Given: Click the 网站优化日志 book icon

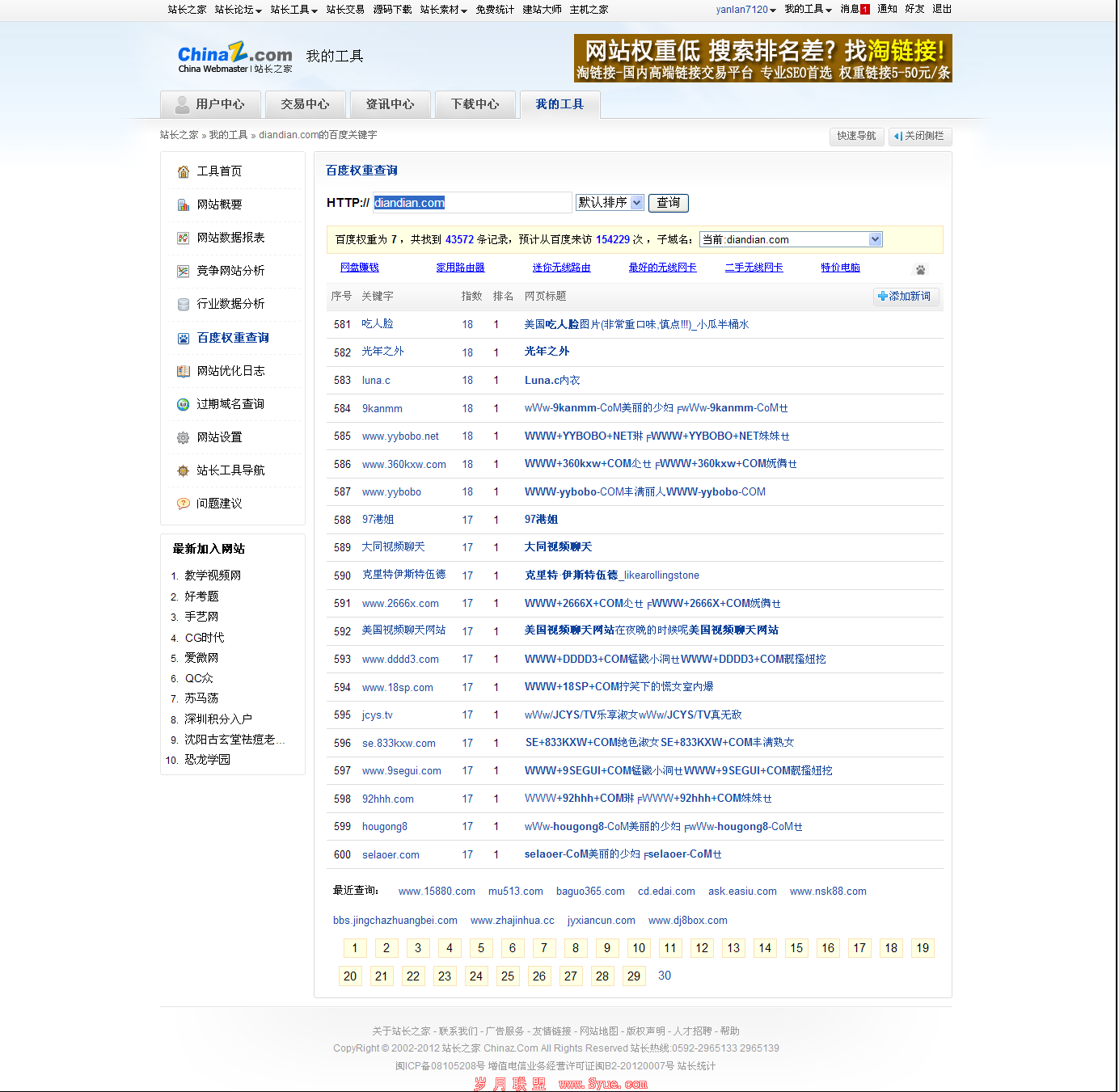Looking at the screenshot, I should [184, 371].
